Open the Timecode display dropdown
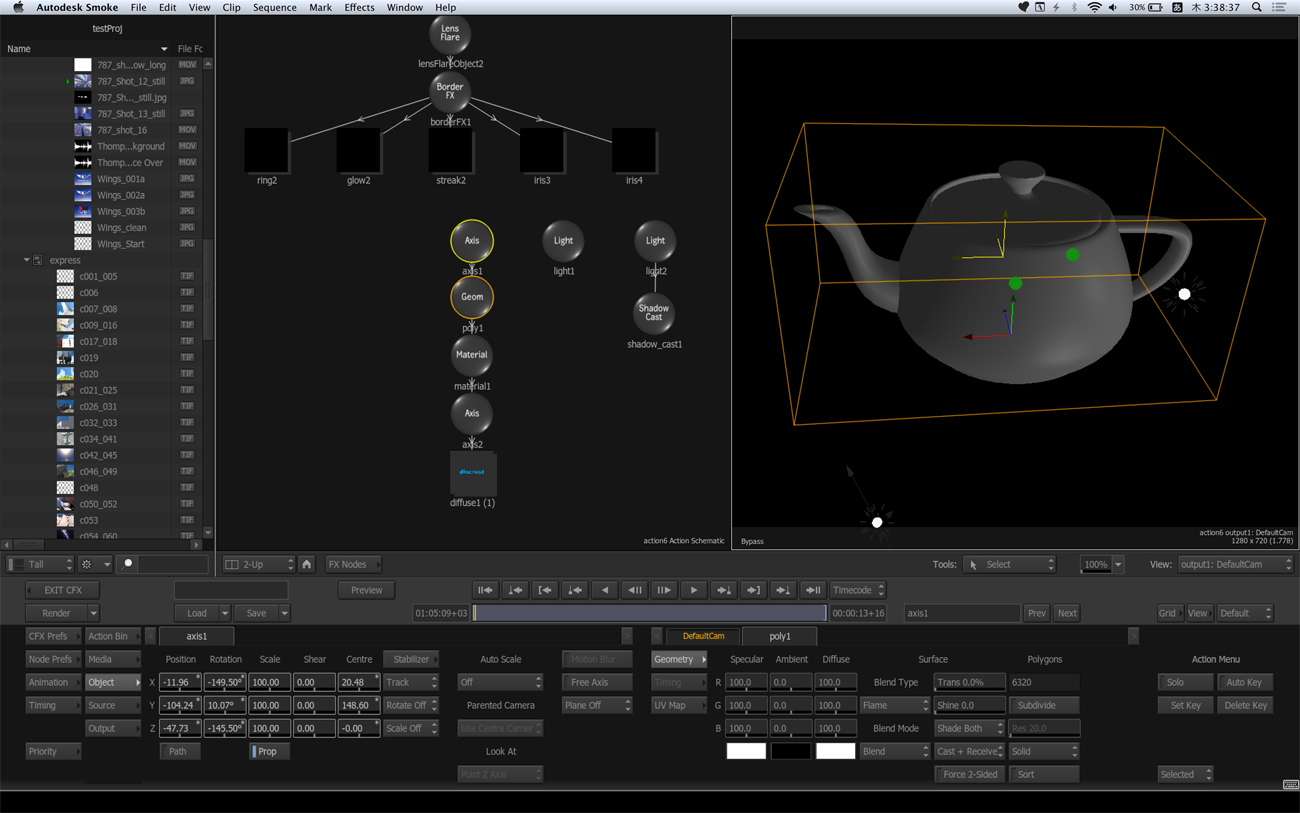Image resolution: width=1300 pixels, height=813 pixels. [858, 590]
